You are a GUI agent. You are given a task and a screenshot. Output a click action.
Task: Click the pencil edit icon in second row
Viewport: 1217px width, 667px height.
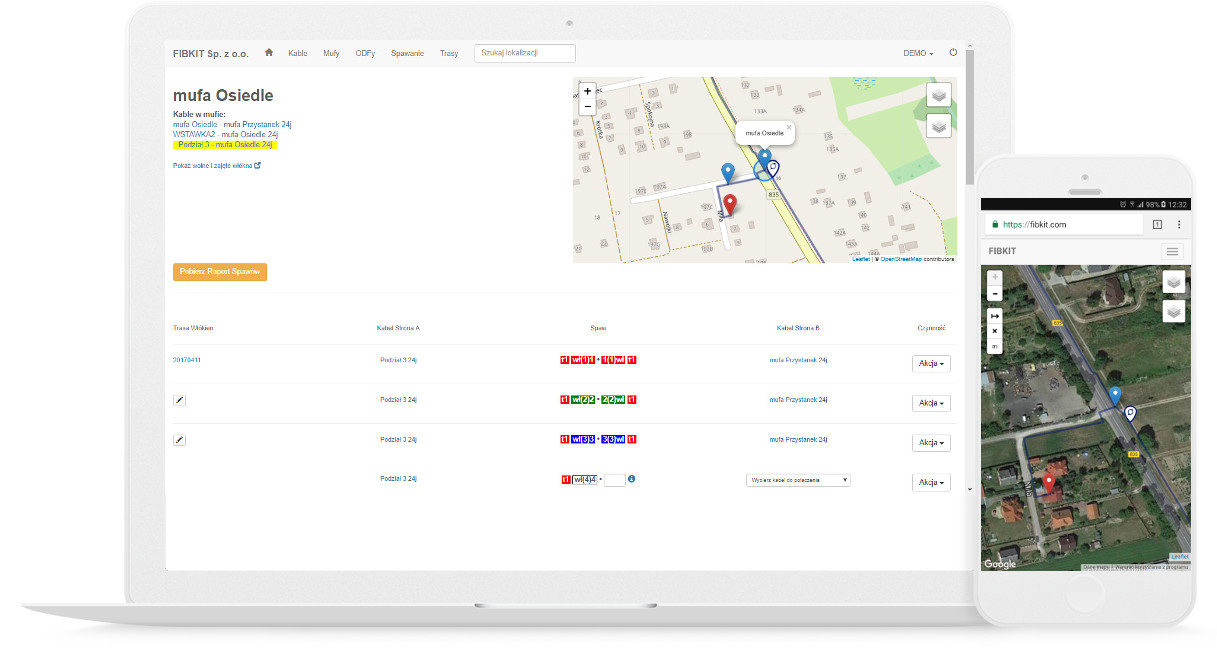point(179,400)
